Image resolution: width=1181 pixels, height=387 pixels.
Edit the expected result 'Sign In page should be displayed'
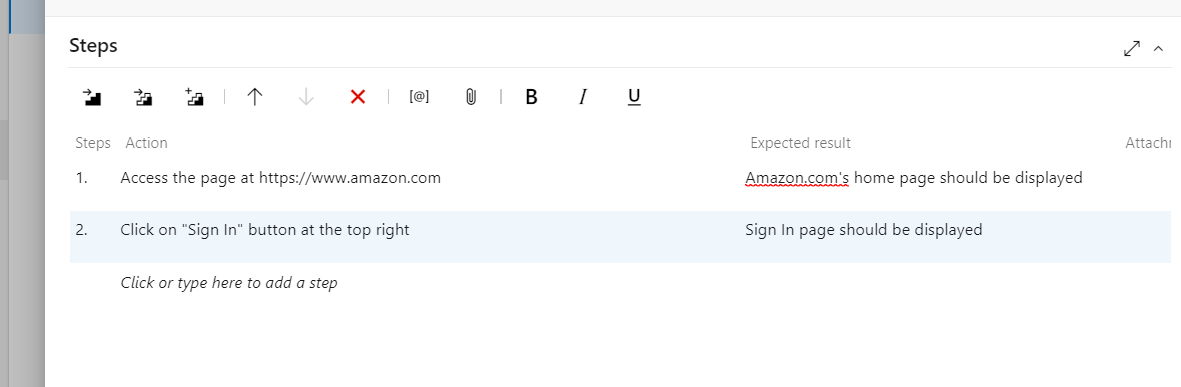pyautogui.click(x=864, y=230)
